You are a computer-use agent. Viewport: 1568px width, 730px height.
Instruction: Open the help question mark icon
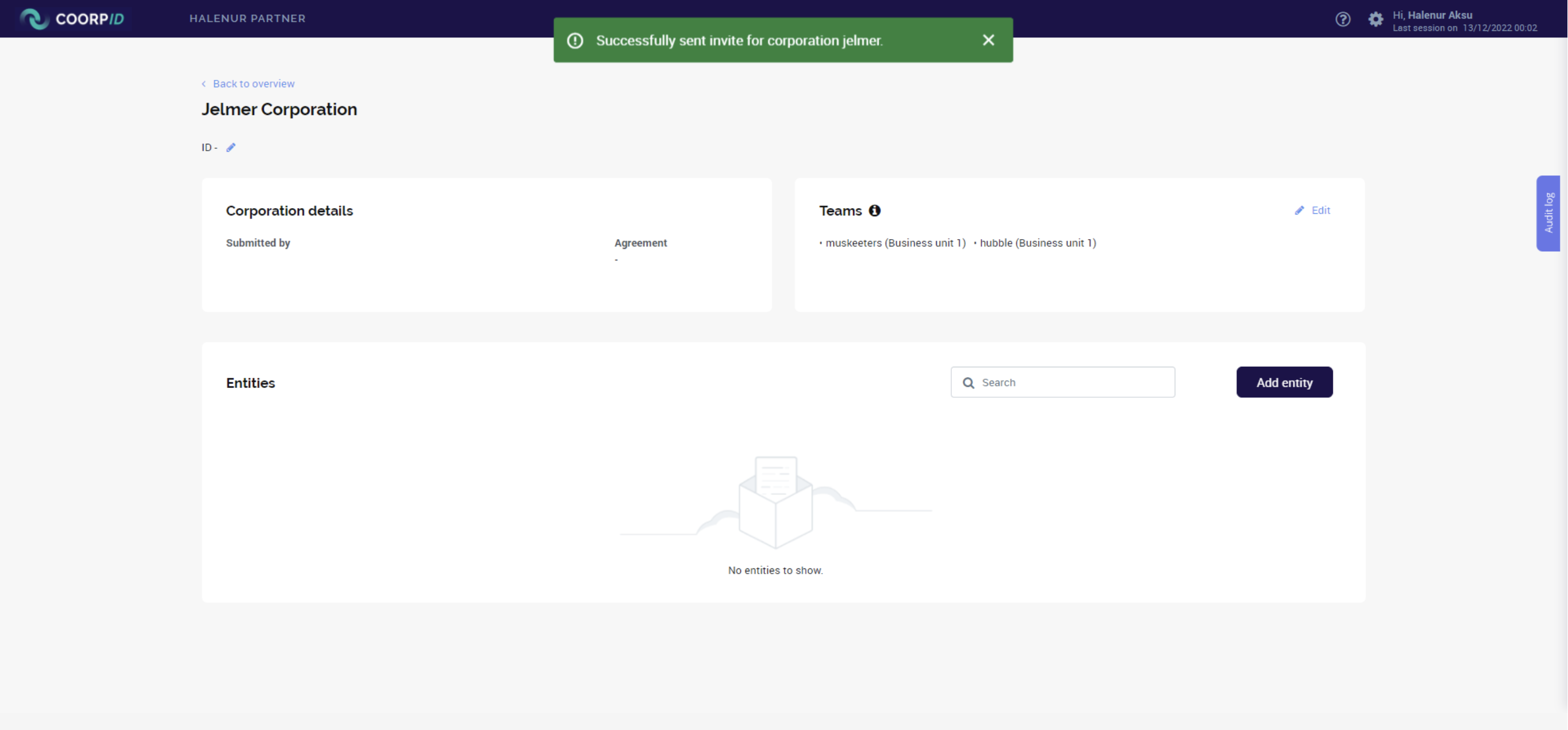pos(1343,19)
